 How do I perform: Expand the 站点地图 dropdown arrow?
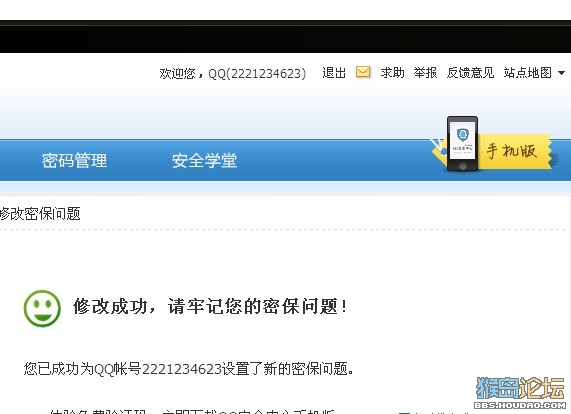(562, 73)
